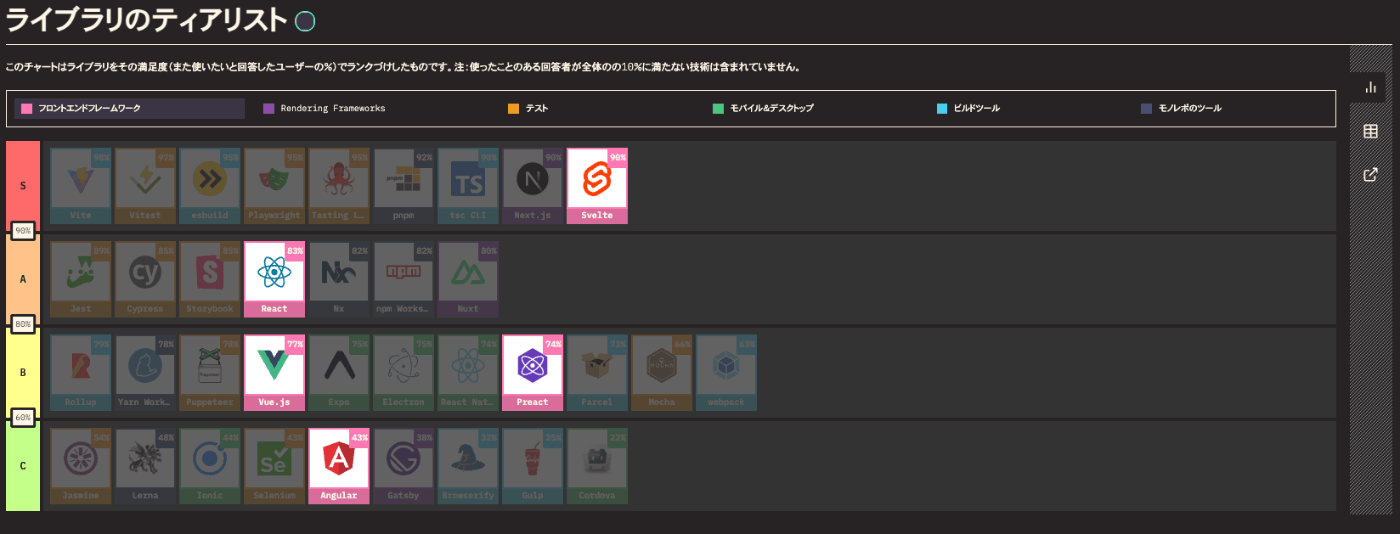Select the Mocha tile

(662, 373)
